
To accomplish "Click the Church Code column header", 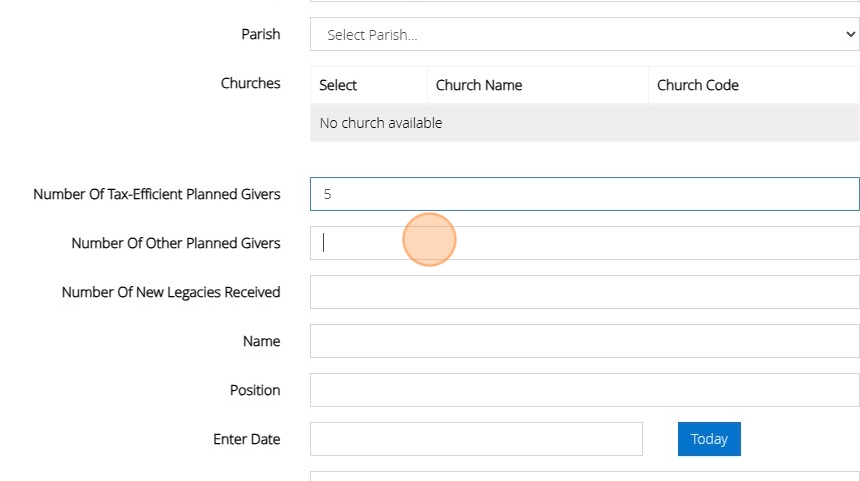I will (697, 85).
